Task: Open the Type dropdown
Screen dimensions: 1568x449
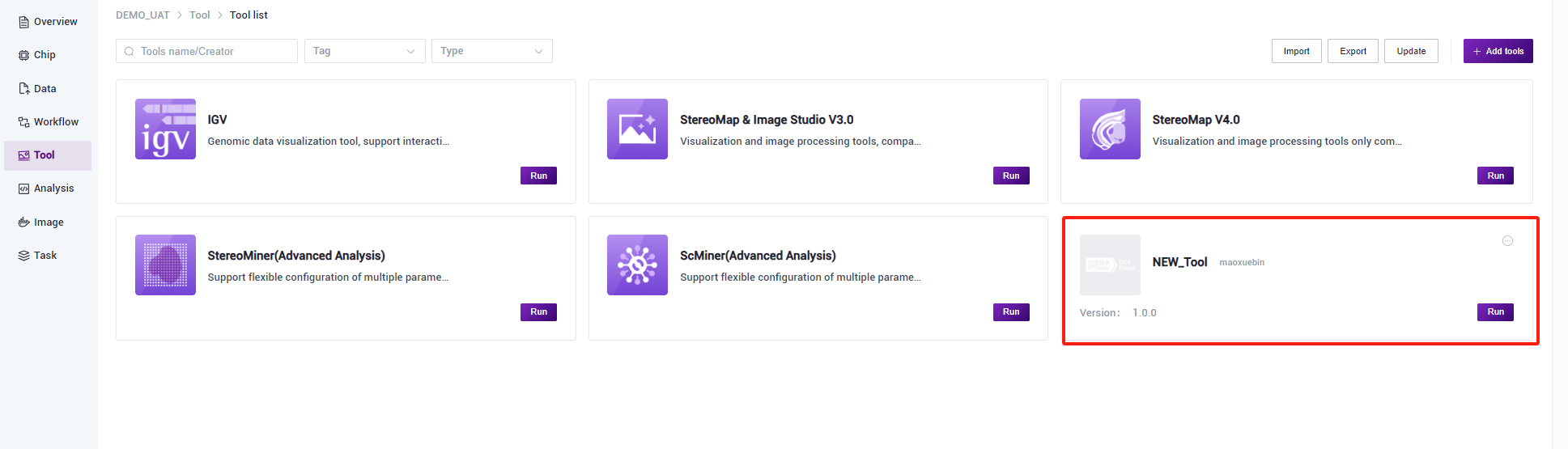Action: pos(492,51)
